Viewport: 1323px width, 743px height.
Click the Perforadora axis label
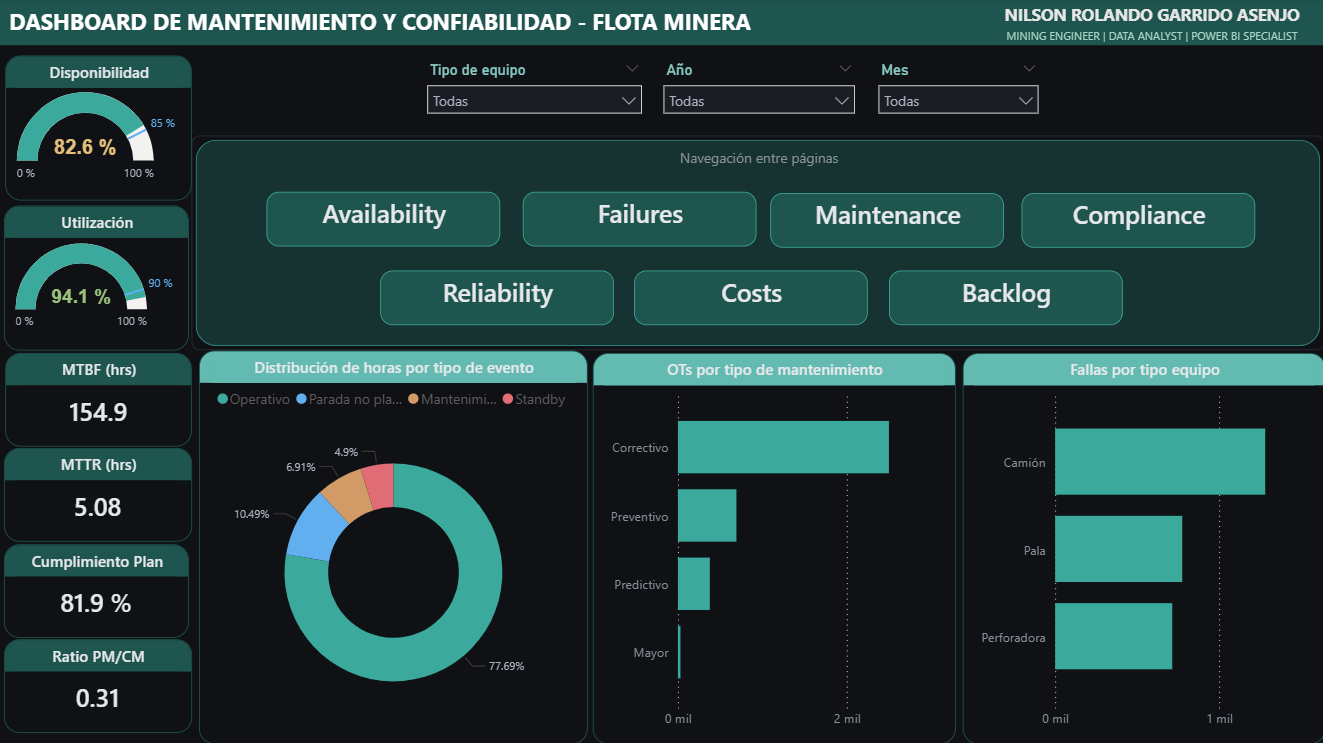[x=1014, y=637]
